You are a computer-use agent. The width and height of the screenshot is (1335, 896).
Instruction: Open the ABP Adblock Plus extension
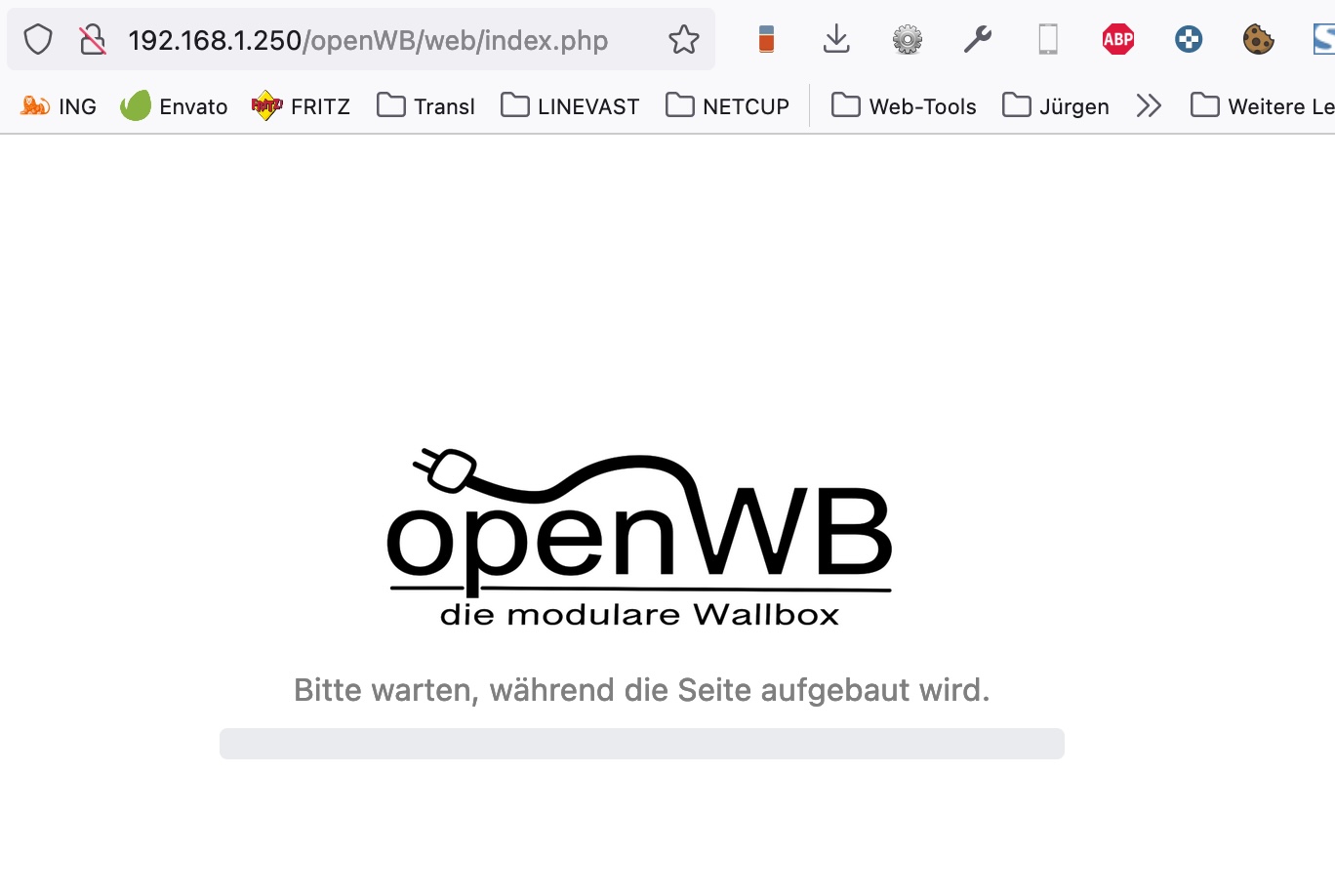point(1118,40)
